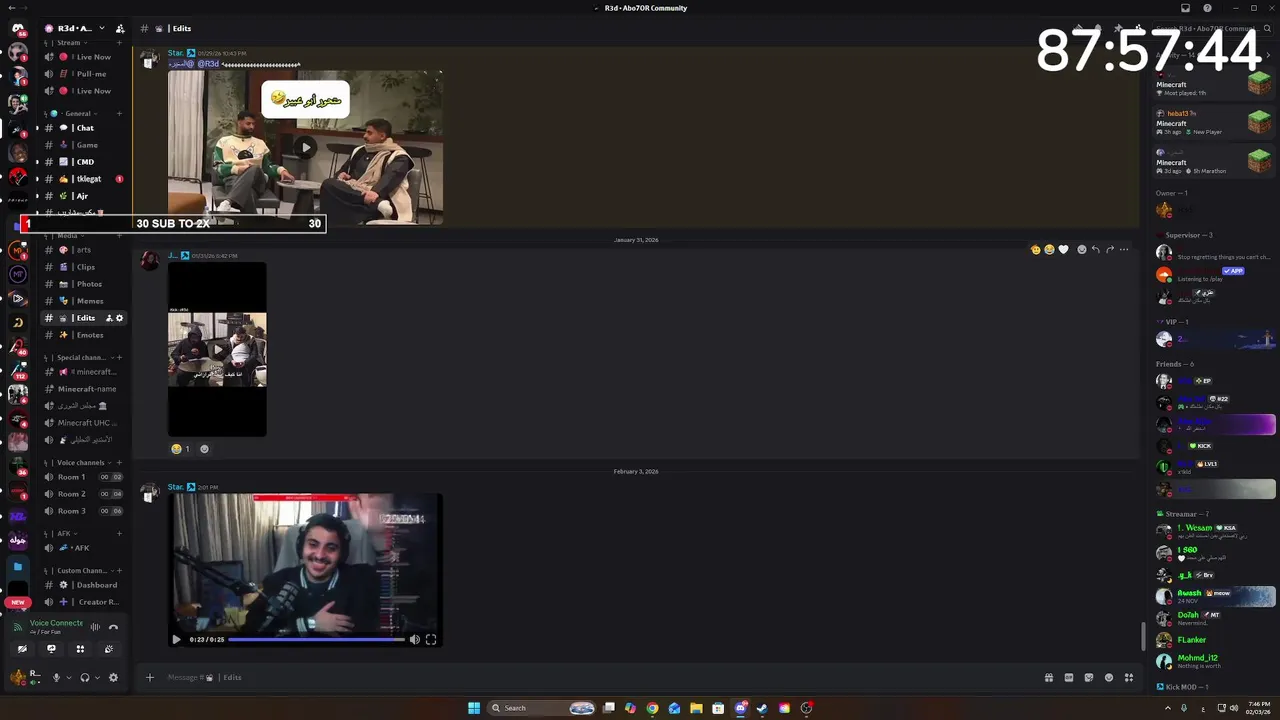Add reaction from hover toolbar smiley

pos(1081,249)
